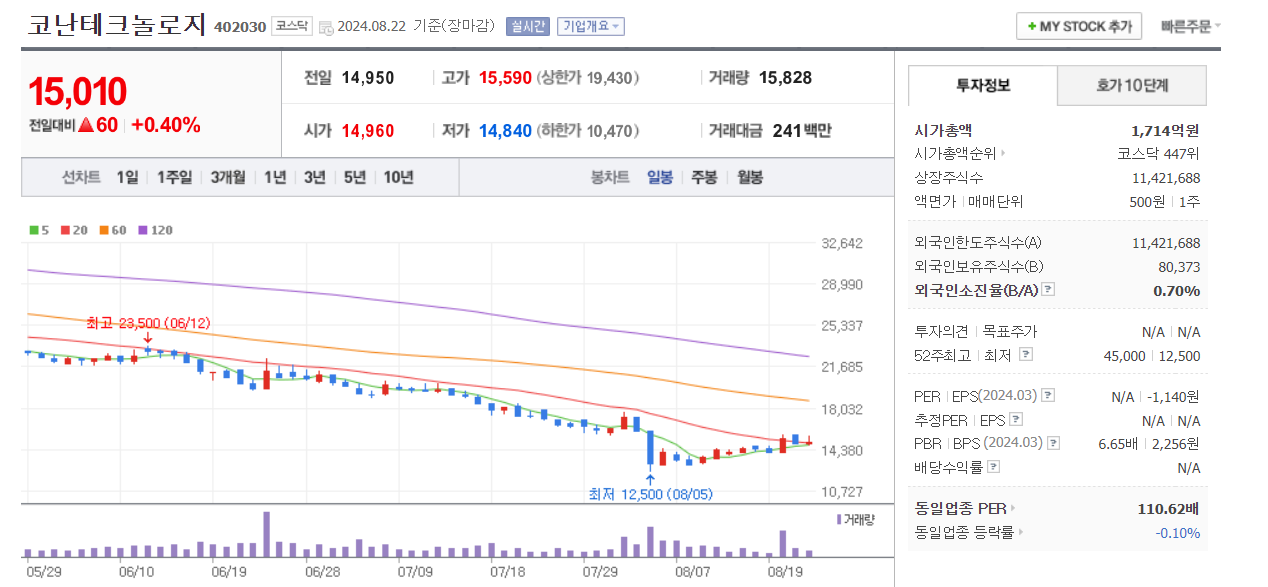
Task: Click the 52주최고·최저 question mark icon
Action: (x=1024, y=355)
